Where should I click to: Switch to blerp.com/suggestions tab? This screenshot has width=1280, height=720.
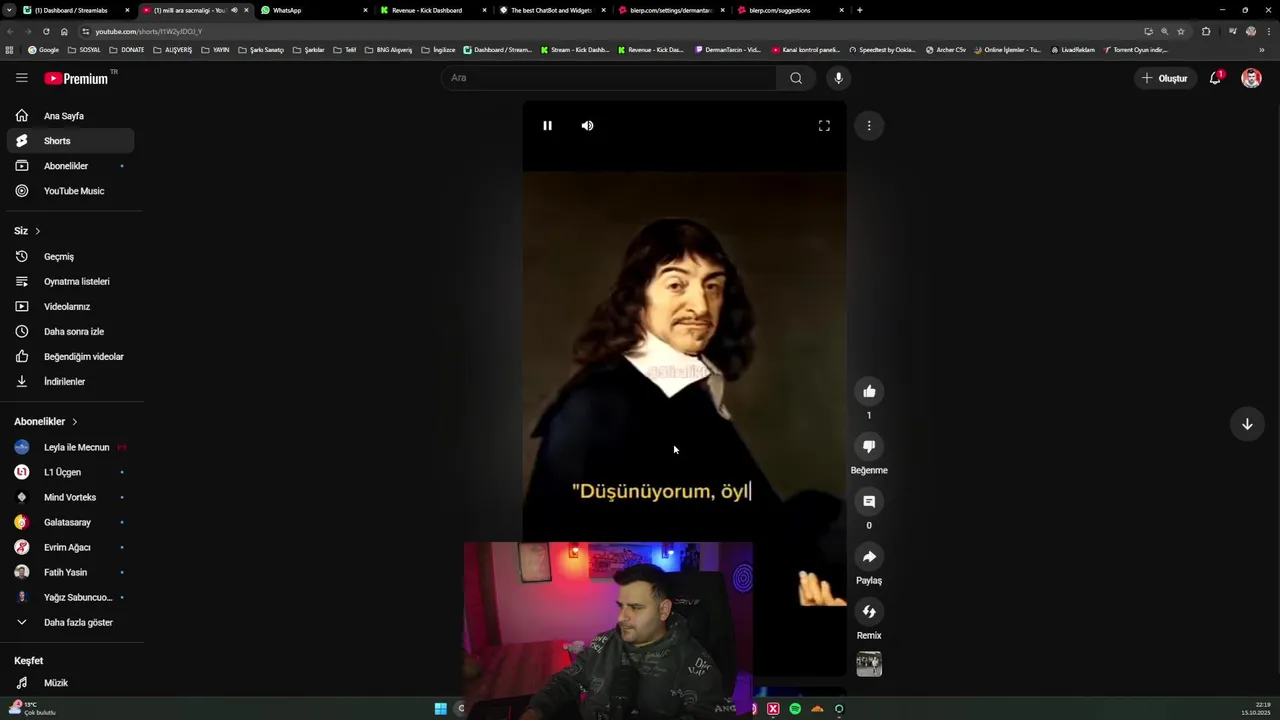click(791, 10)
